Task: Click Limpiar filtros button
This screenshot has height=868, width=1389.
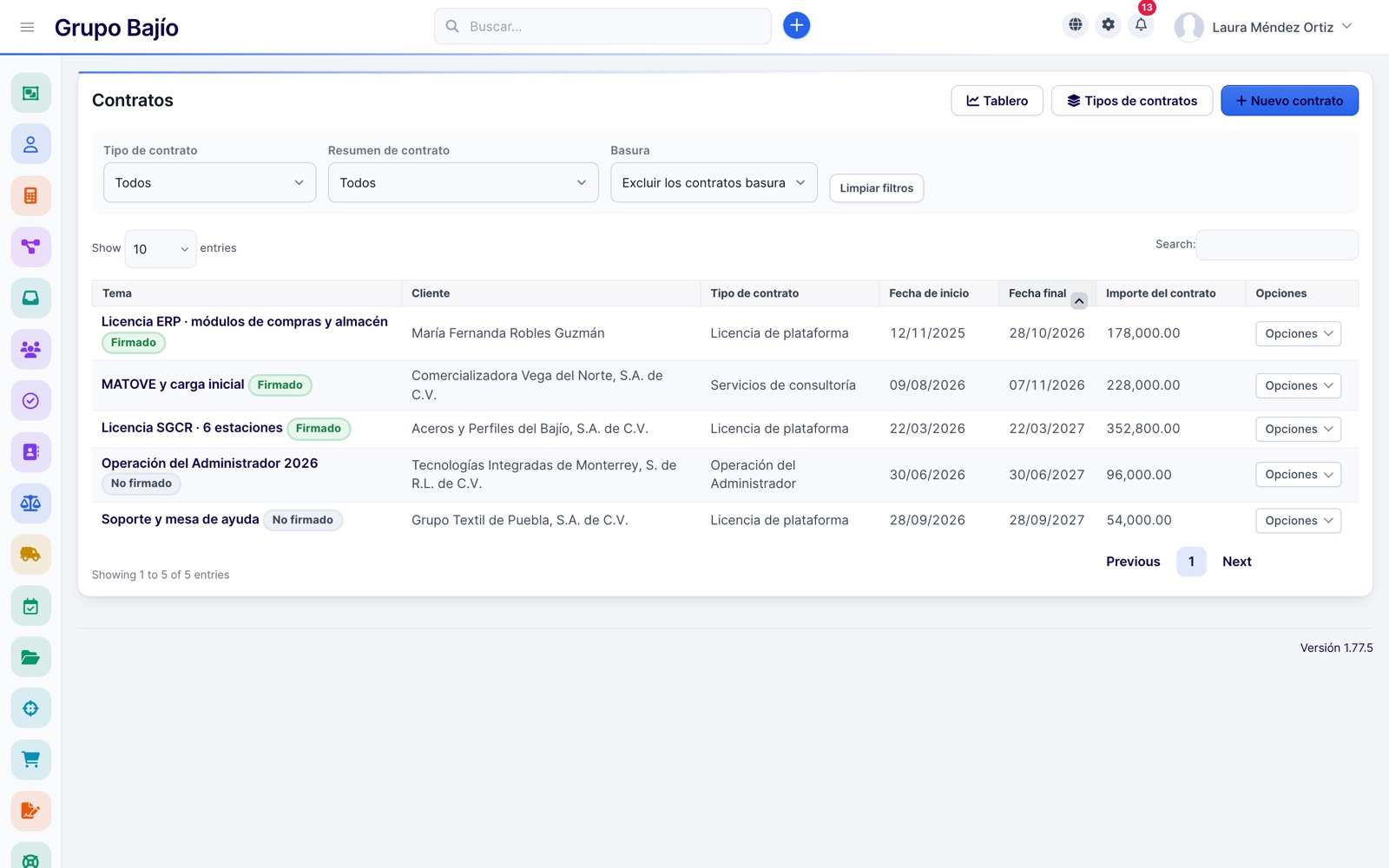Action: 876,188
